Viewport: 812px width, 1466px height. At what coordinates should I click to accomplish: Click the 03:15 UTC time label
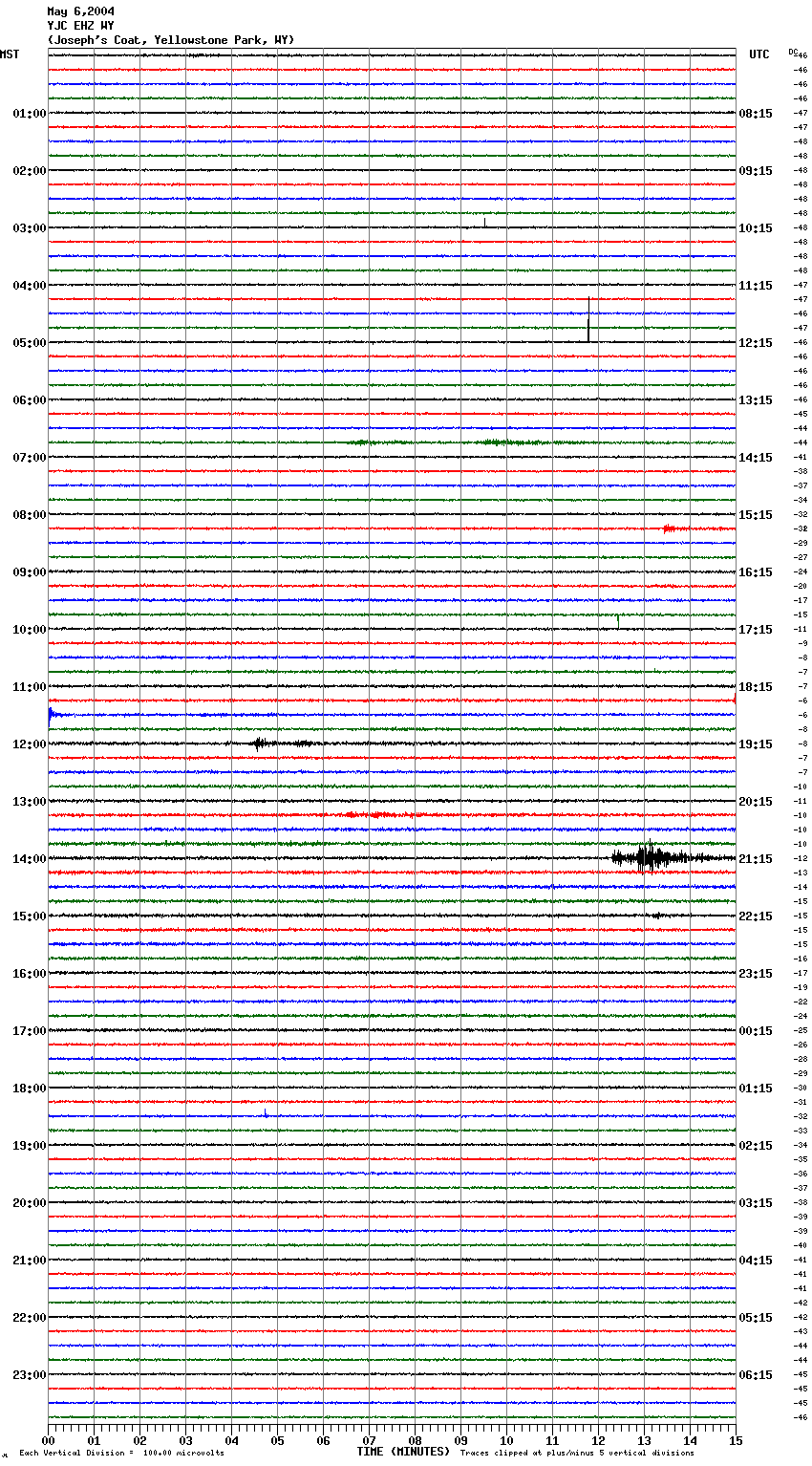click(756, 1203)
